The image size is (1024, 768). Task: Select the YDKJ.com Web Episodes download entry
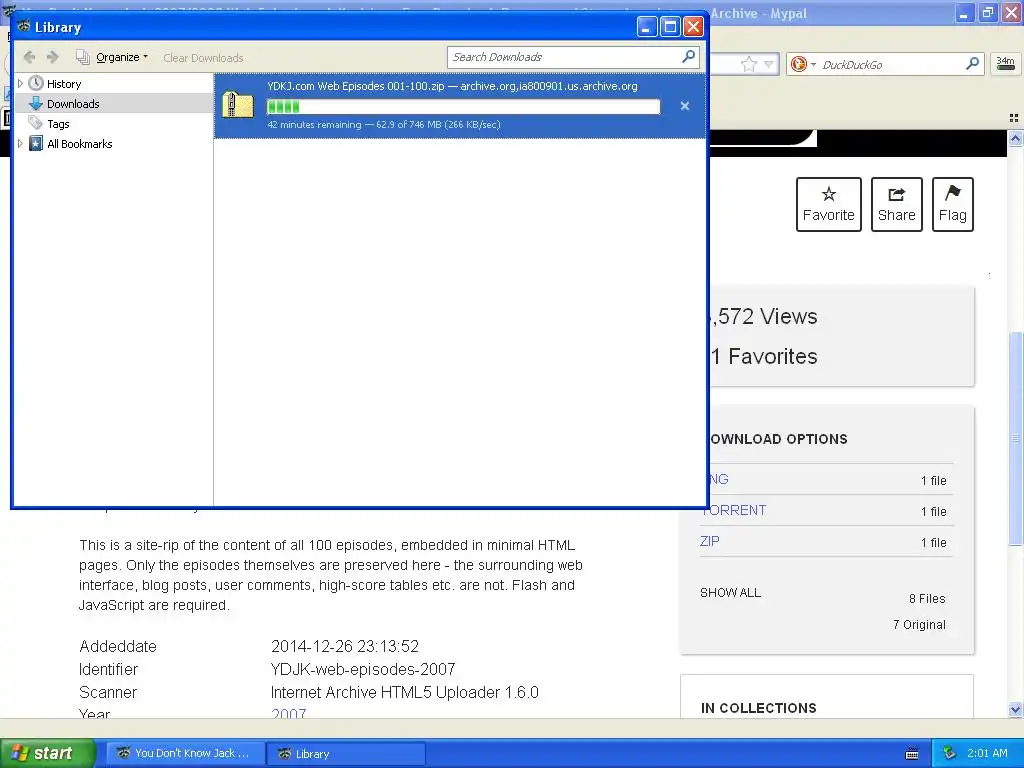[x=460, y=105]
